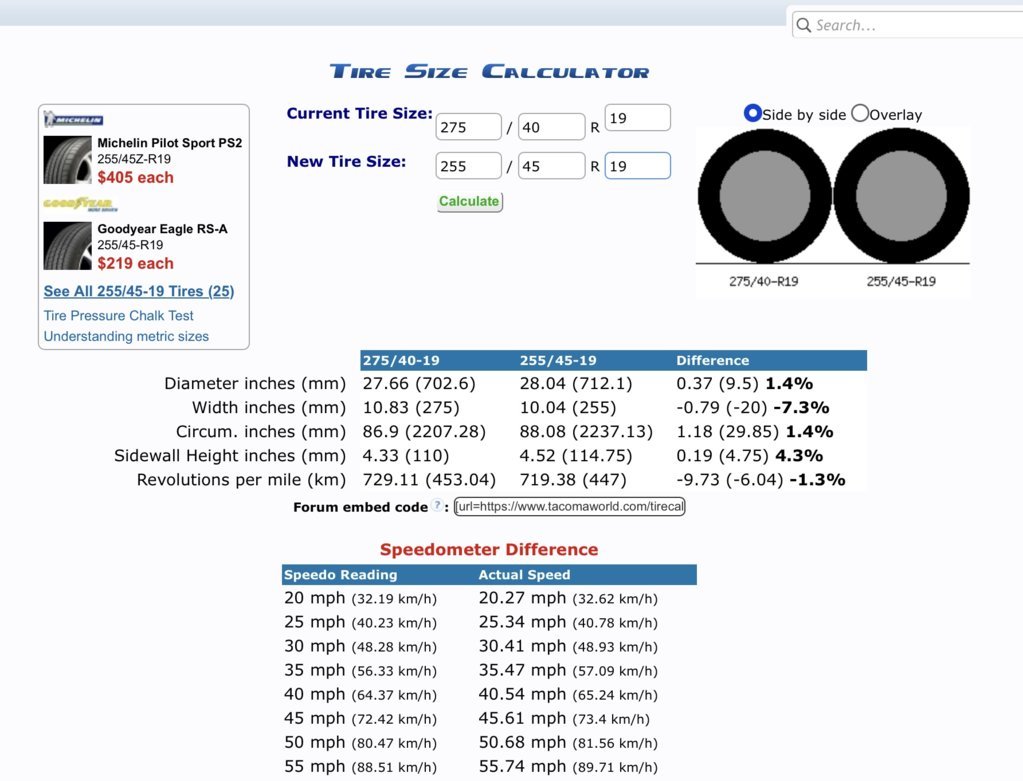
Task: Open Goodyear Eagle RS-A link
Action: coord(162,229)
